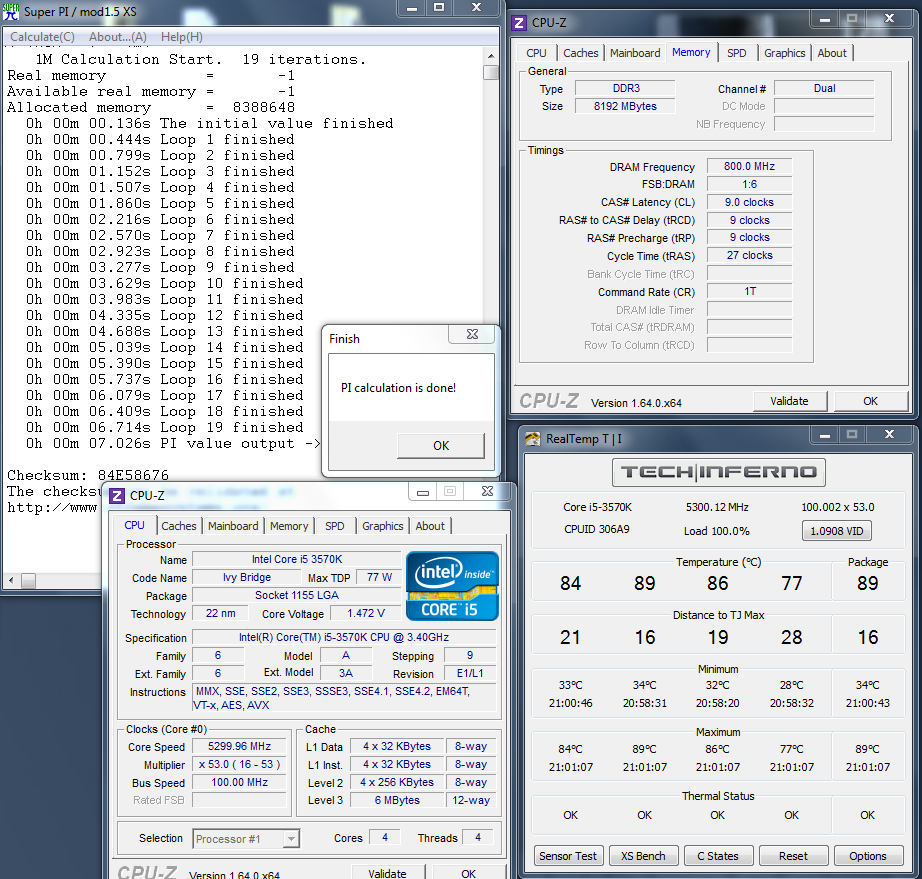Click the CPU-Z Z icon in Memory window title bar
Screen dimensions: 922x879
519,23
